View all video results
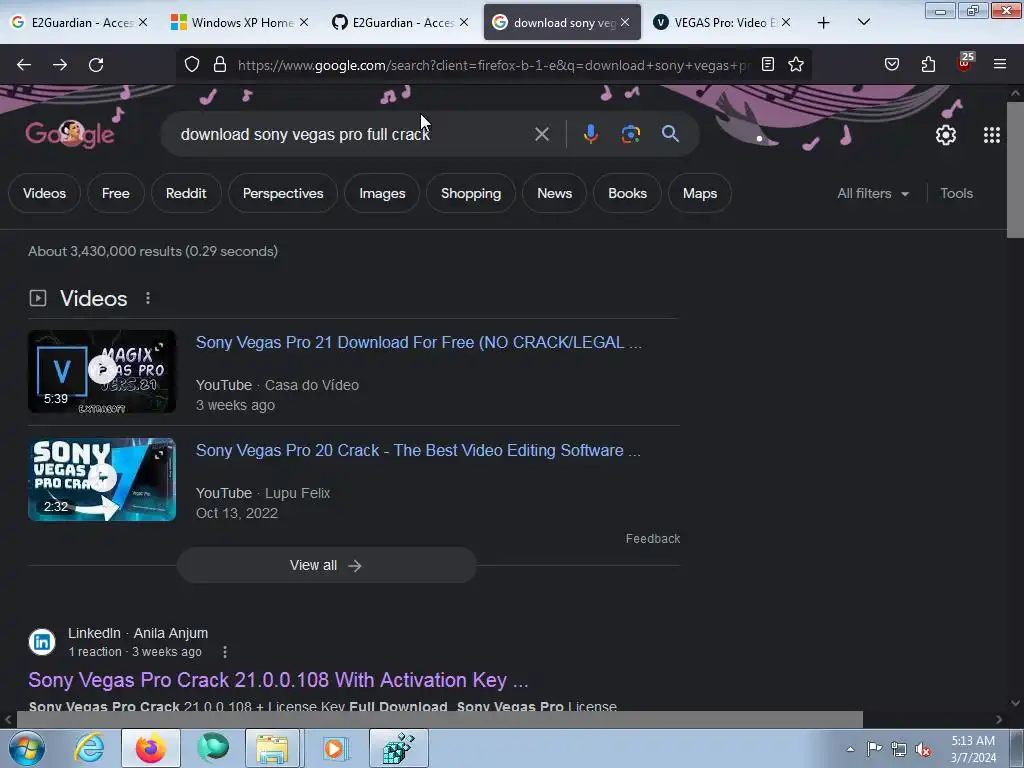The width and height of the screenshot is (1024, 768). coord(327,566)
